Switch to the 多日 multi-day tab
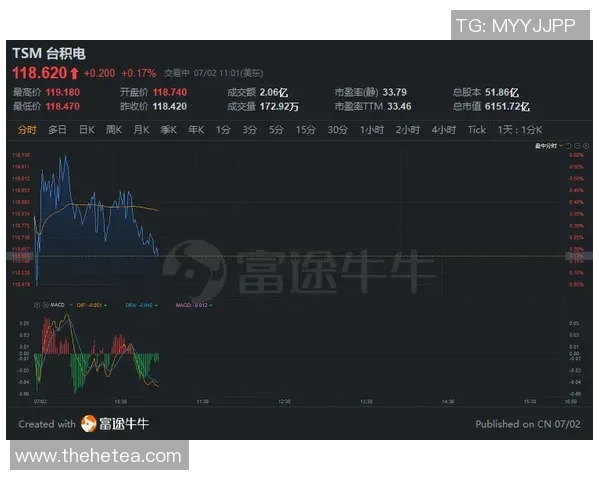Image resolution: width=600 pixels, height=480 pixels. click(x=57, y=130)
